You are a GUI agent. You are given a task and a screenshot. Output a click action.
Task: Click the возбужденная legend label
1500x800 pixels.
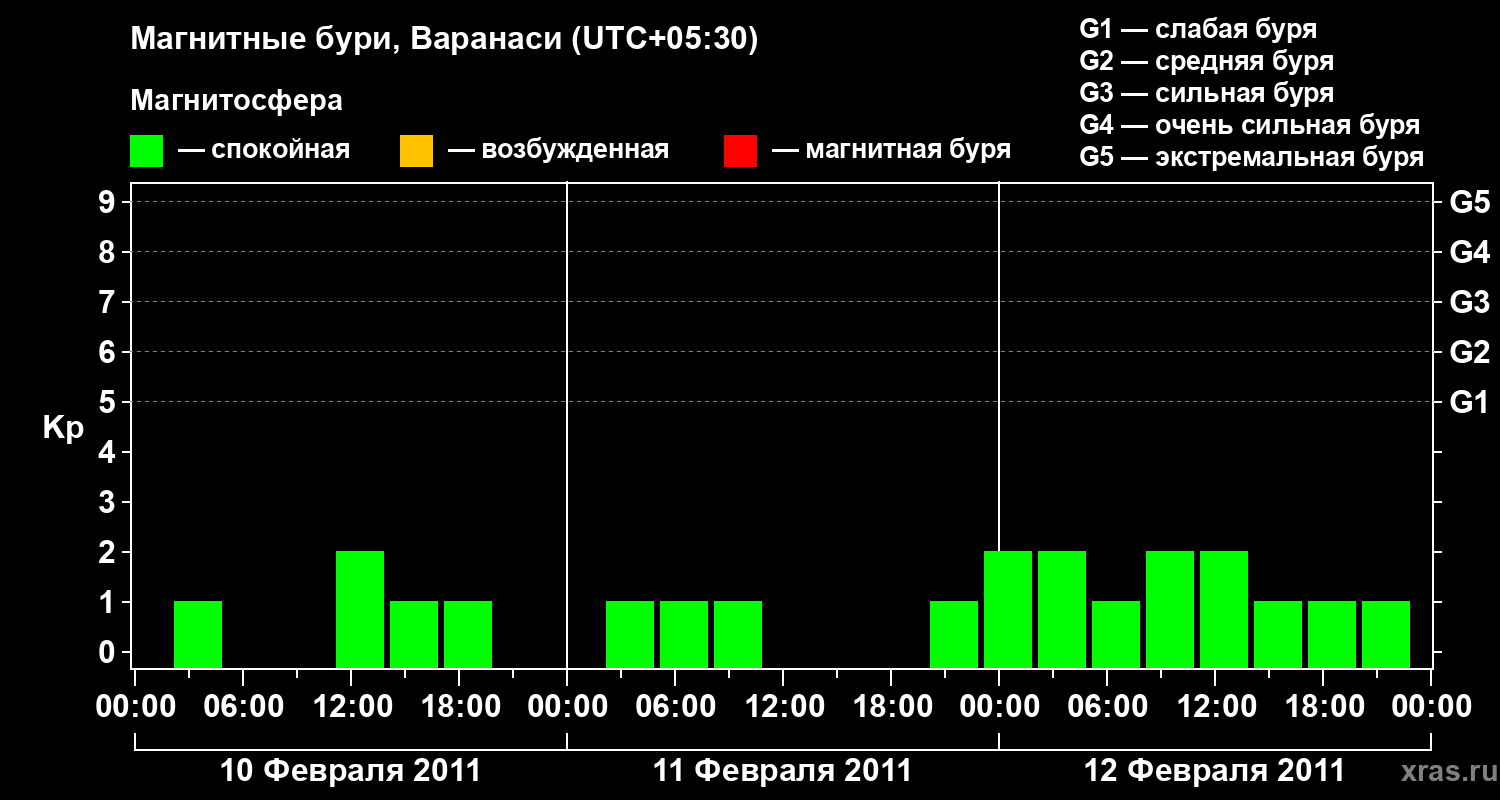tap(574, 150)
